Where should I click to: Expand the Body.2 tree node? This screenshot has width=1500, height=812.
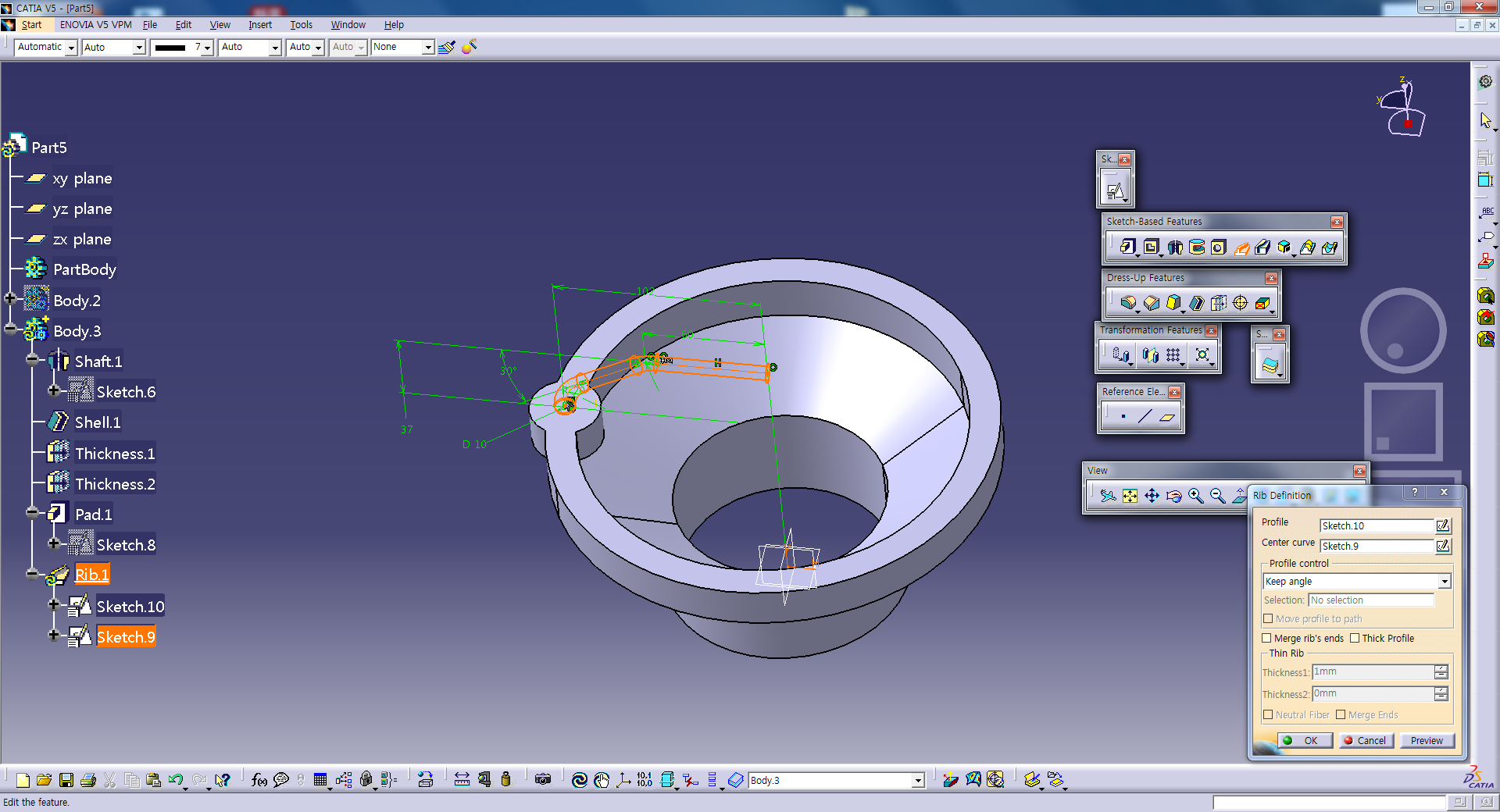pos(10,298)
